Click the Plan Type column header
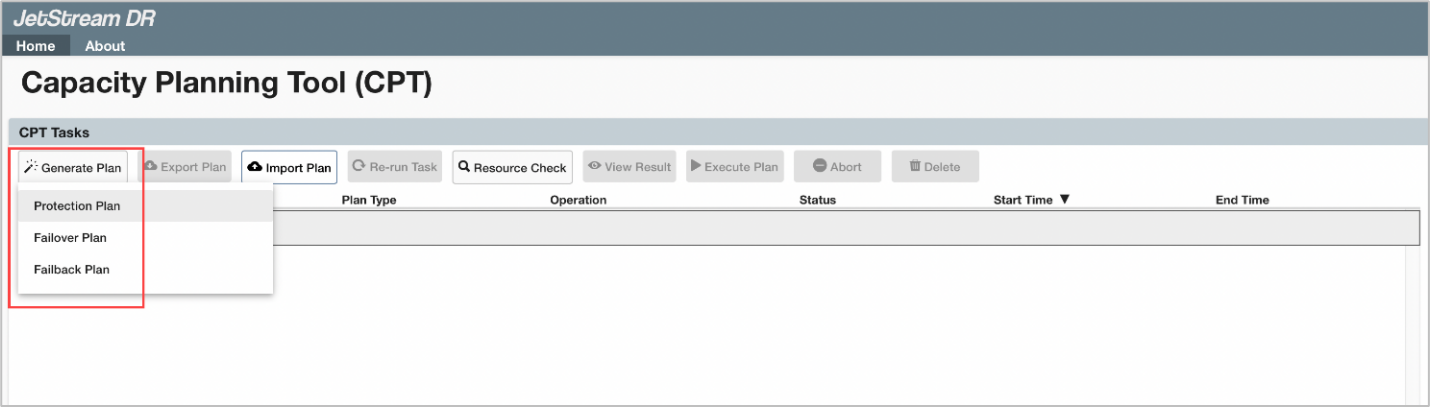This screenshot has height=407, width=1430. click(x=369, y=200)
